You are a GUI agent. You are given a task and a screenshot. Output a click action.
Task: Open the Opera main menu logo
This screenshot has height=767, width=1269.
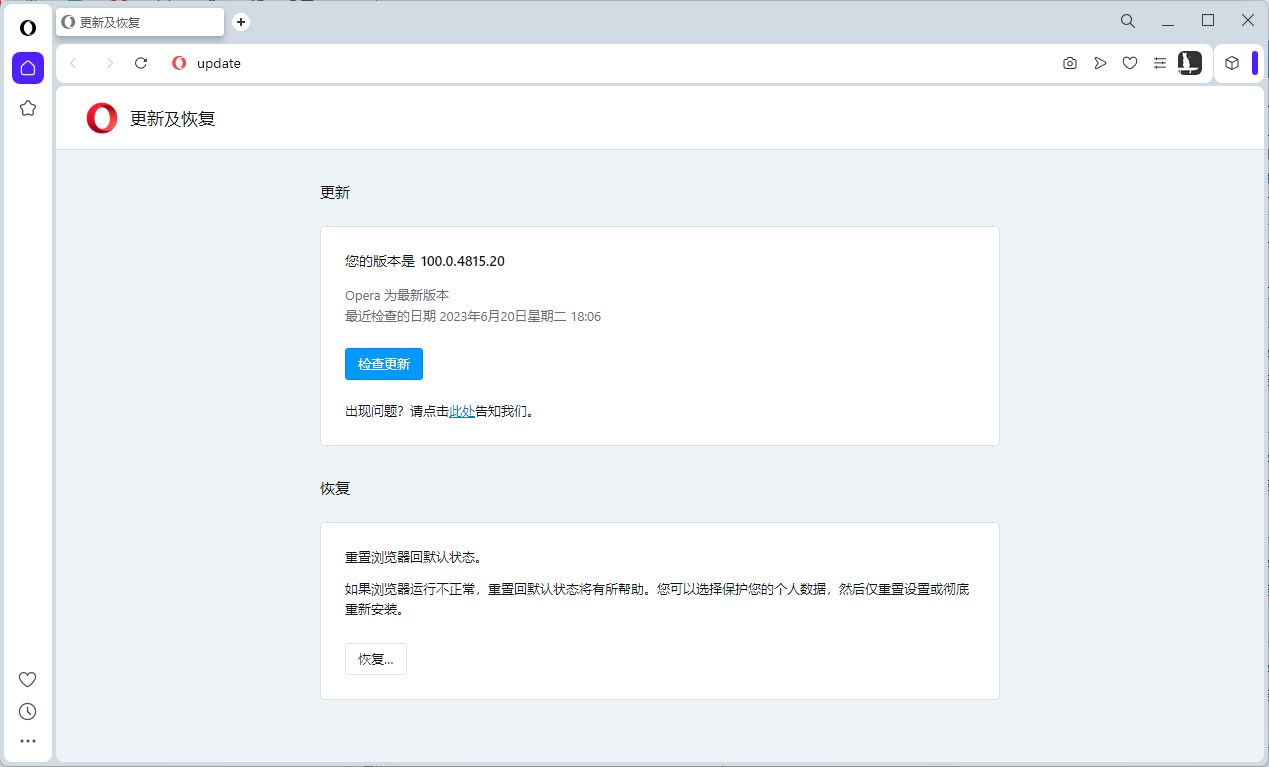[x=28, y=28]
